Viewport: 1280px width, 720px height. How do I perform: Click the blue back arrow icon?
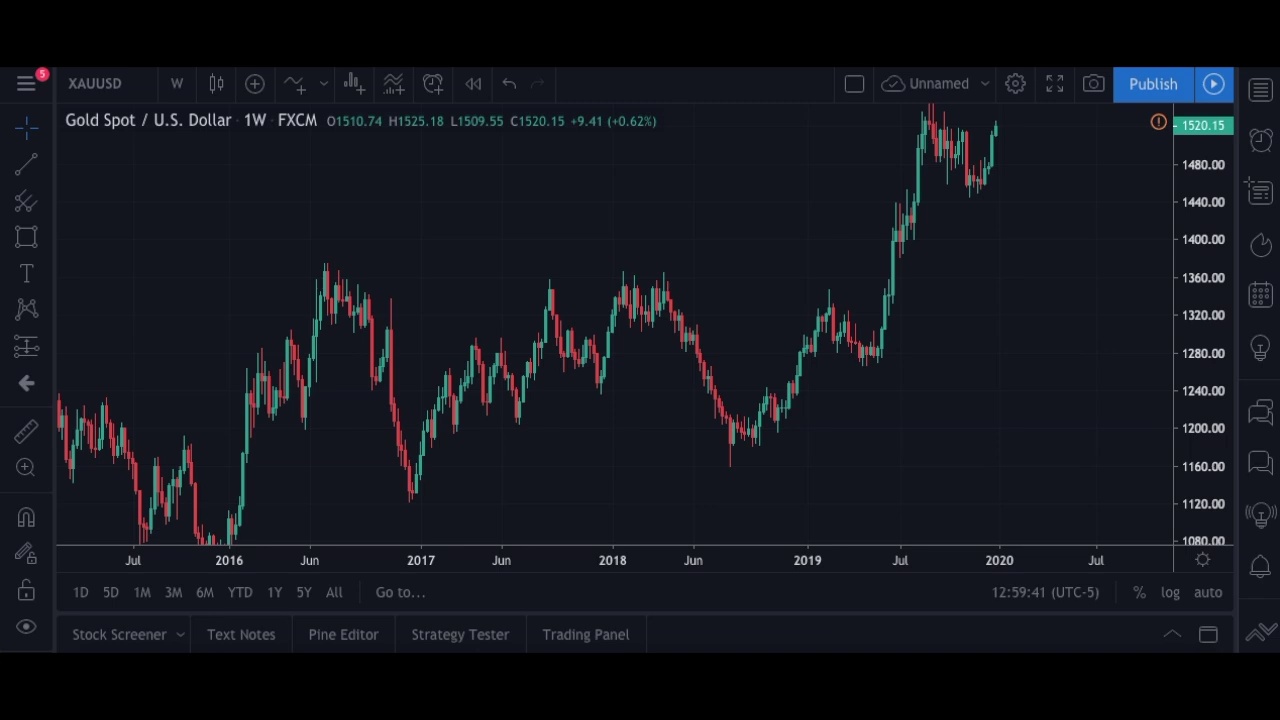pyautogui.click(x=26, y=383)
